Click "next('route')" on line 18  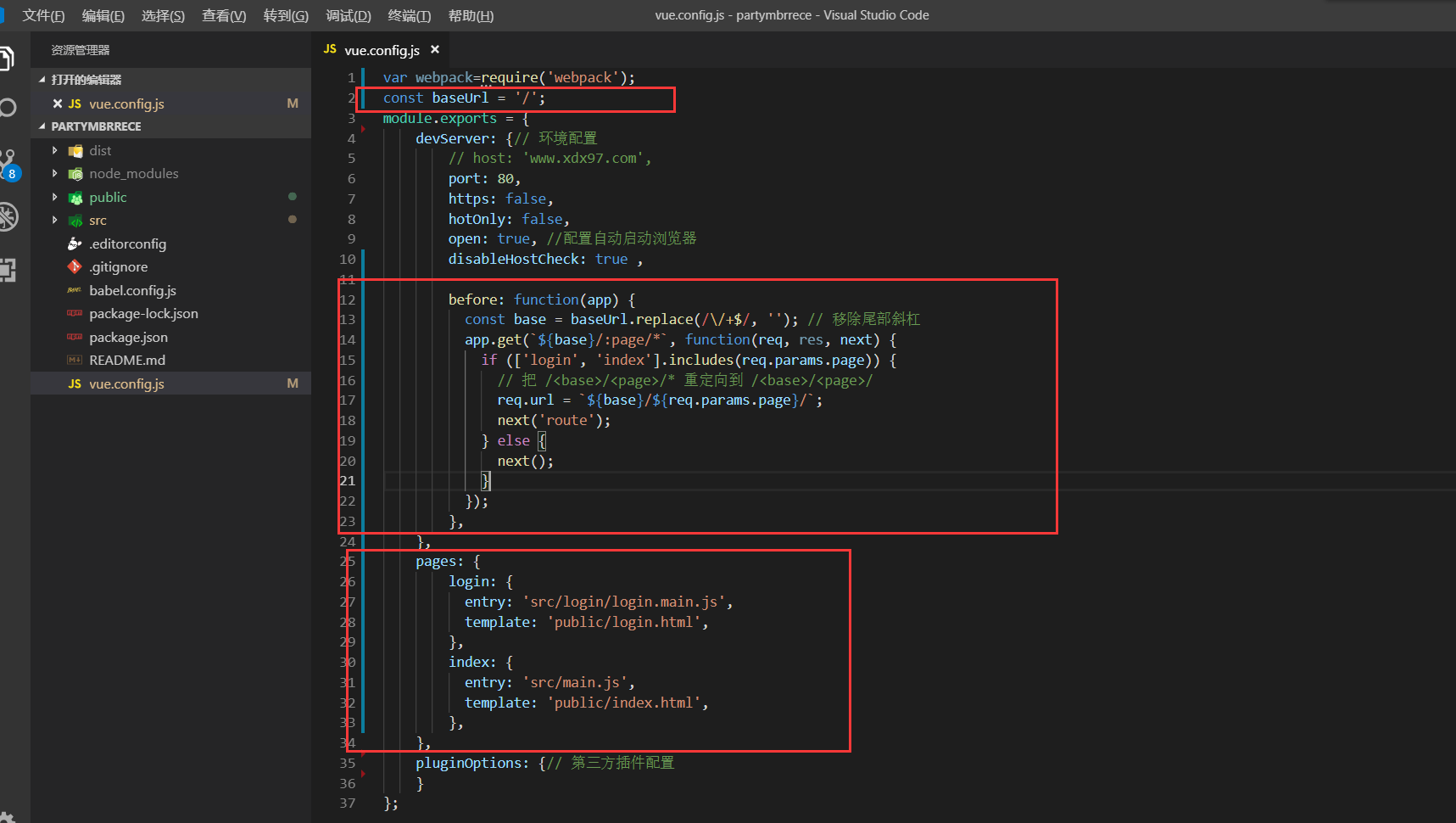point(550,420)
